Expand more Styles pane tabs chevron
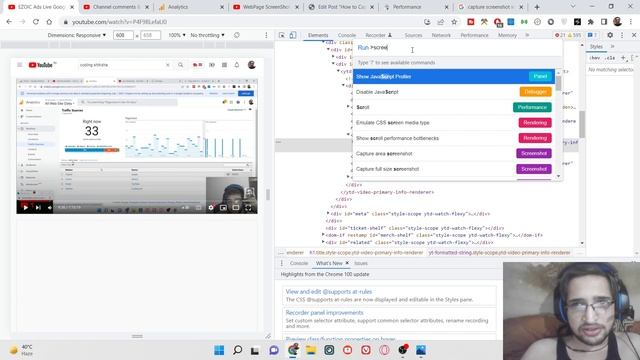 click(612, 47)
